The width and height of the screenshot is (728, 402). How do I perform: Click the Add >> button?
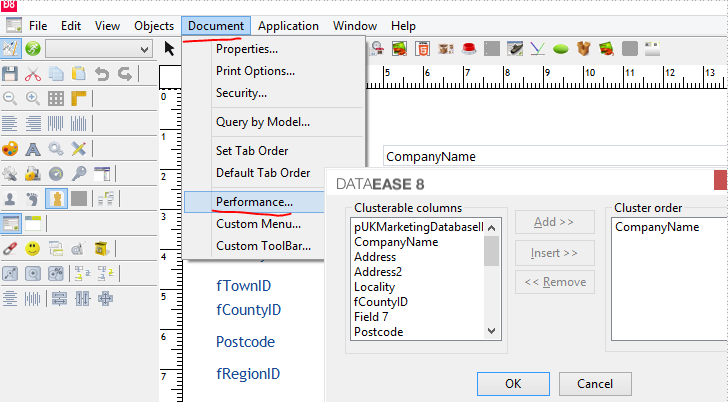click(x=554, y=222)
